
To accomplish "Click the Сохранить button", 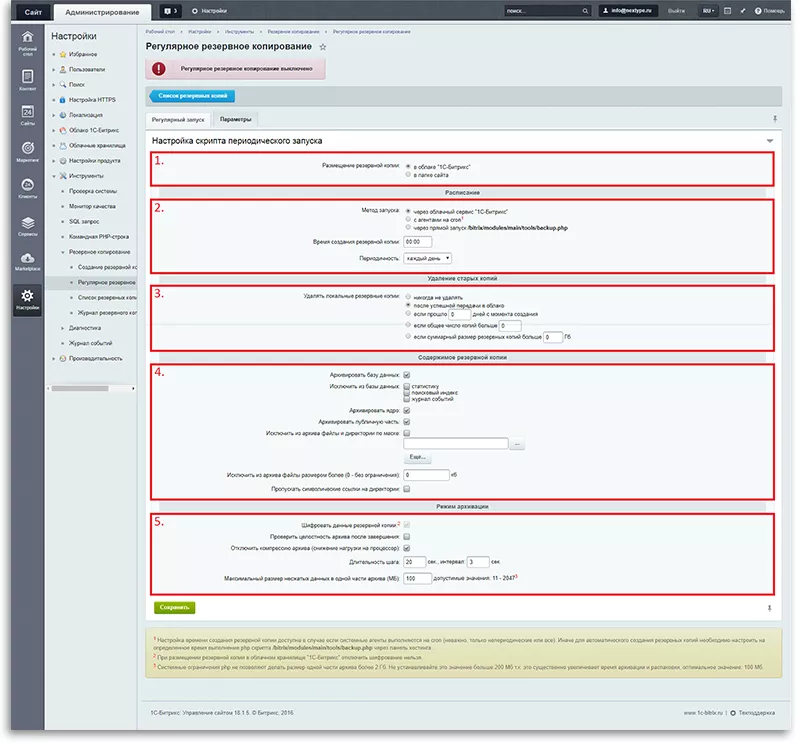I will click(x=174, y=607).
